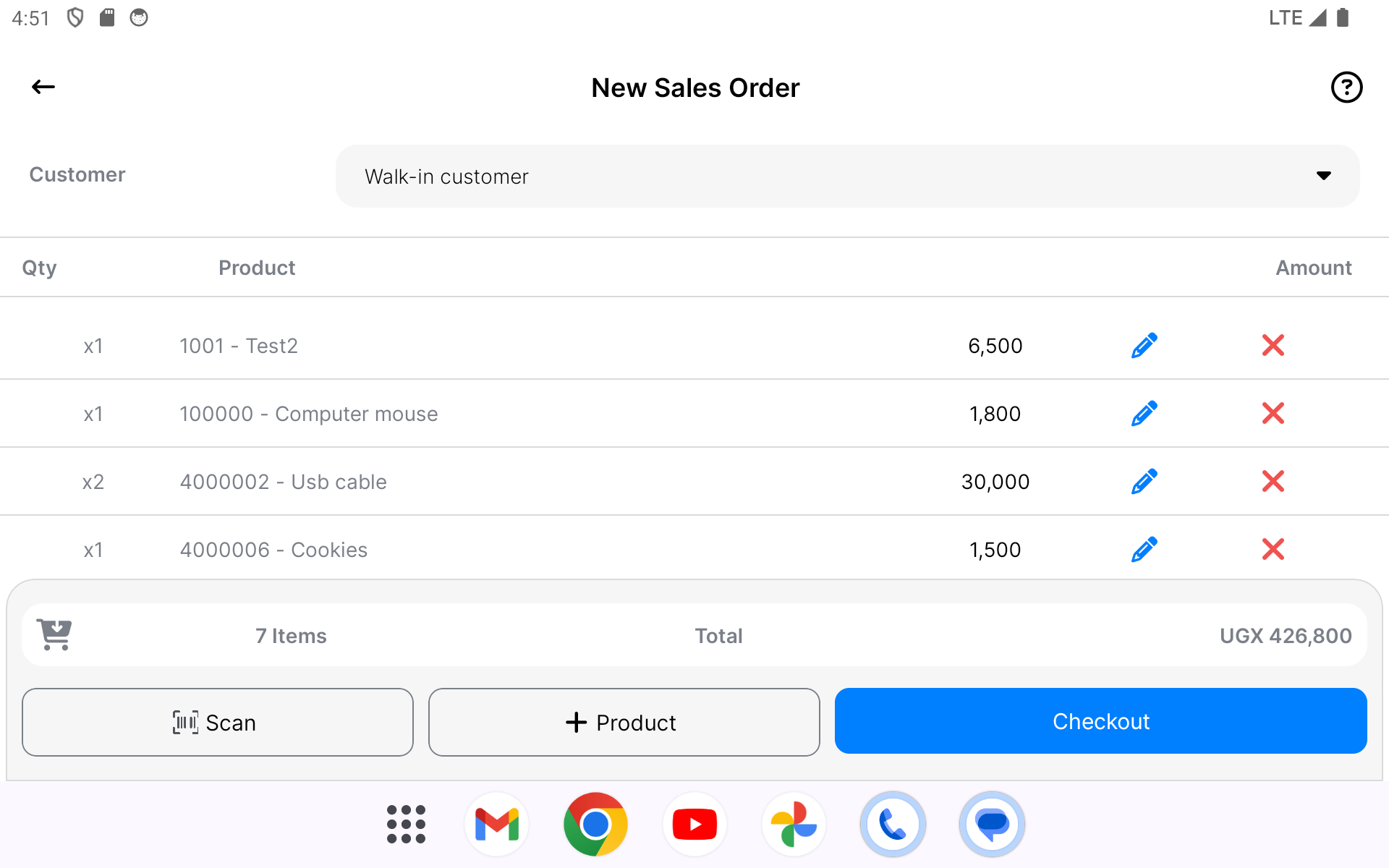Remove Test2 from the order
The width and height of the screenshot is (1389, 868).
coord(1273,346)
